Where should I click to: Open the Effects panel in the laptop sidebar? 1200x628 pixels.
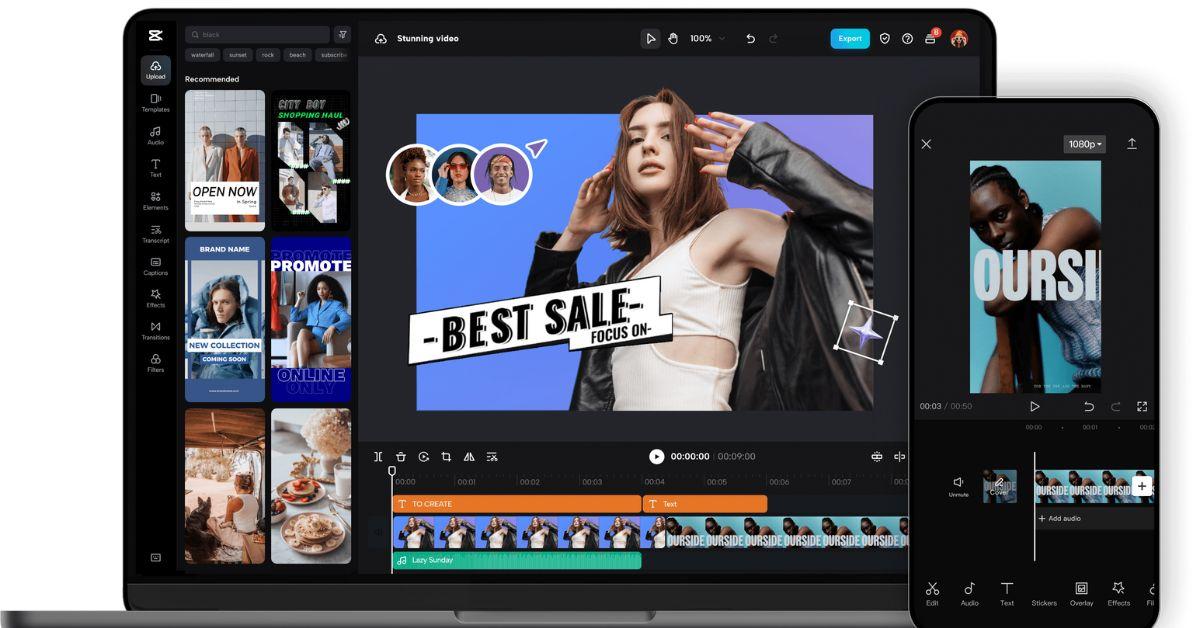click(155, 298)
